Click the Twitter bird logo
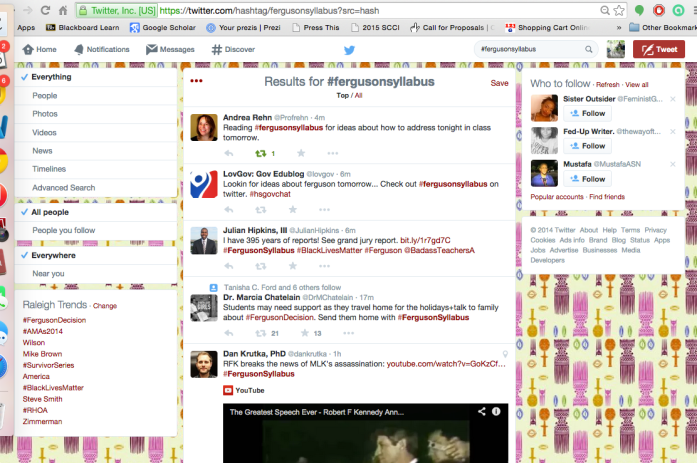The image size is (697, 463). coord(349,50)
